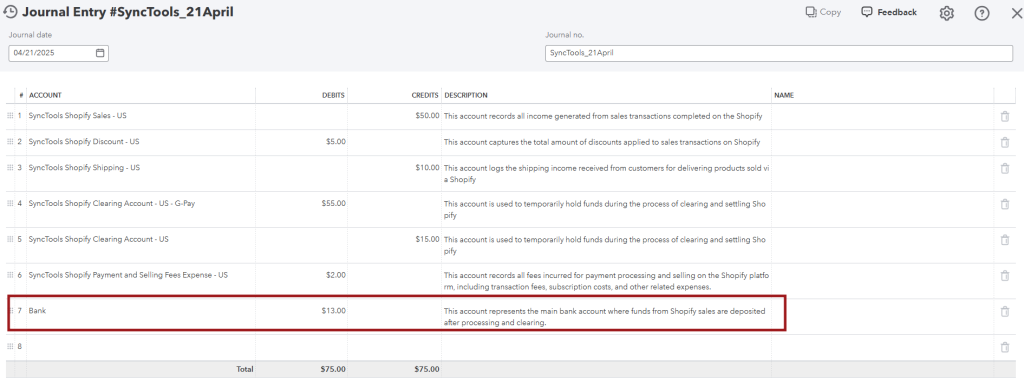Select the empty account cell in row 8
Image resolution: width=1024 pixels, height=381 pixels.
[x=141, y=347]
